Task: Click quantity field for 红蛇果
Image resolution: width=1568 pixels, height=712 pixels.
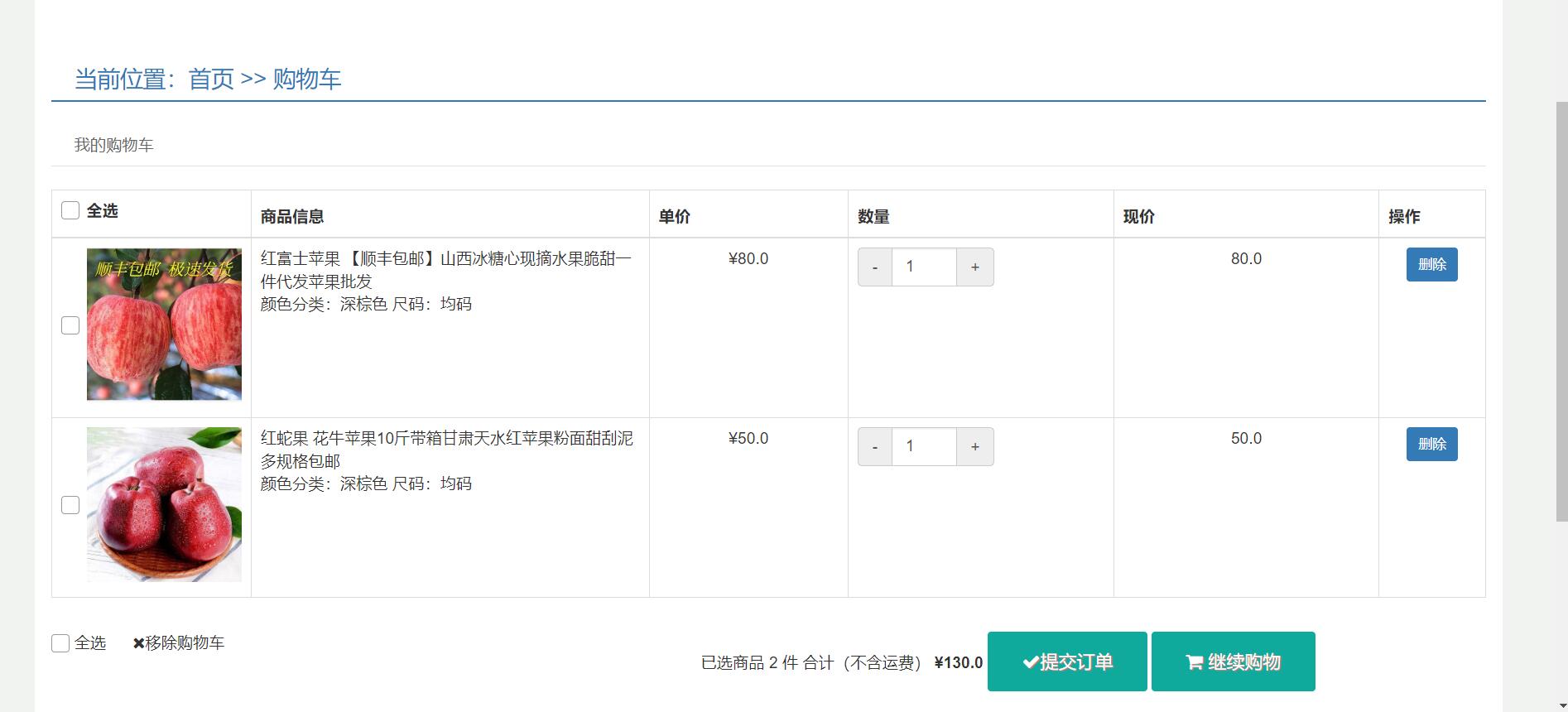Action: point(924,447)
